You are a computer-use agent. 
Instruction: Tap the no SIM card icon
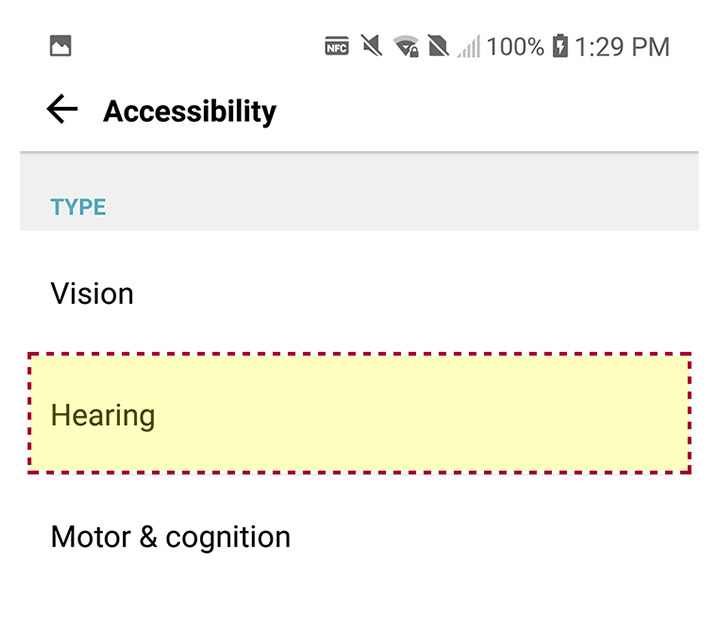tap(438, 46)
